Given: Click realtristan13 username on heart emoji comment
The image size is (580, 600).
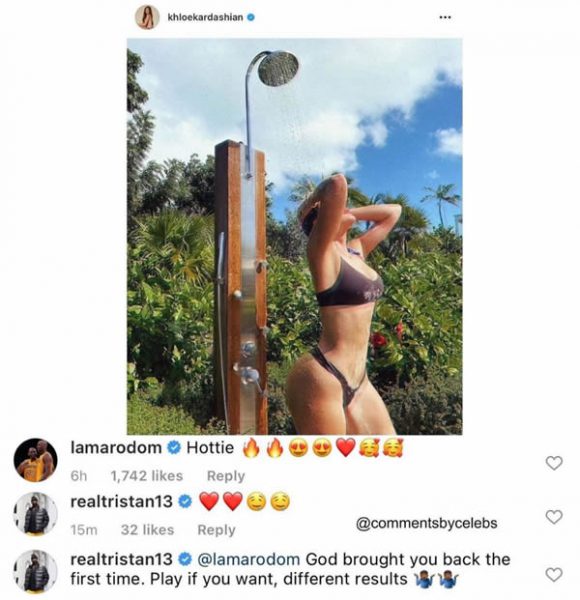Looking at the screenshot, I should tap(121, 501).
